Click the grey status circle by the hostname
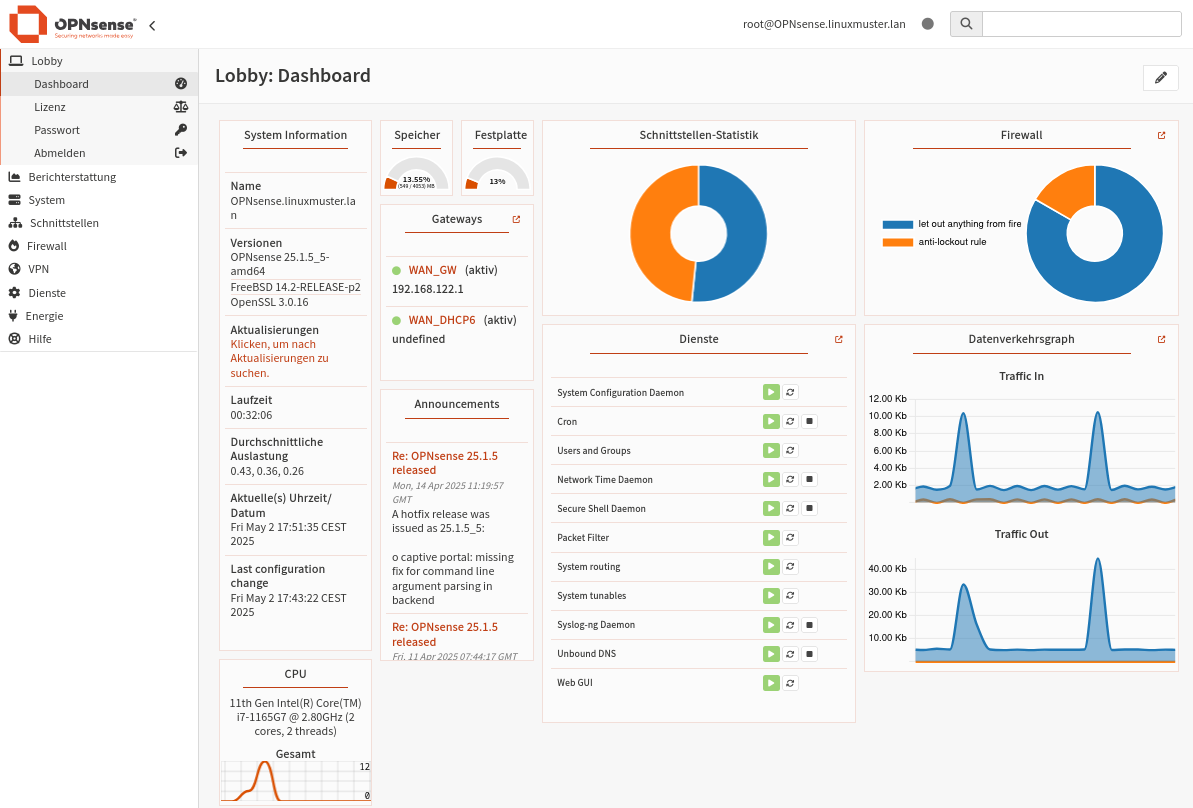 [927, 24]
